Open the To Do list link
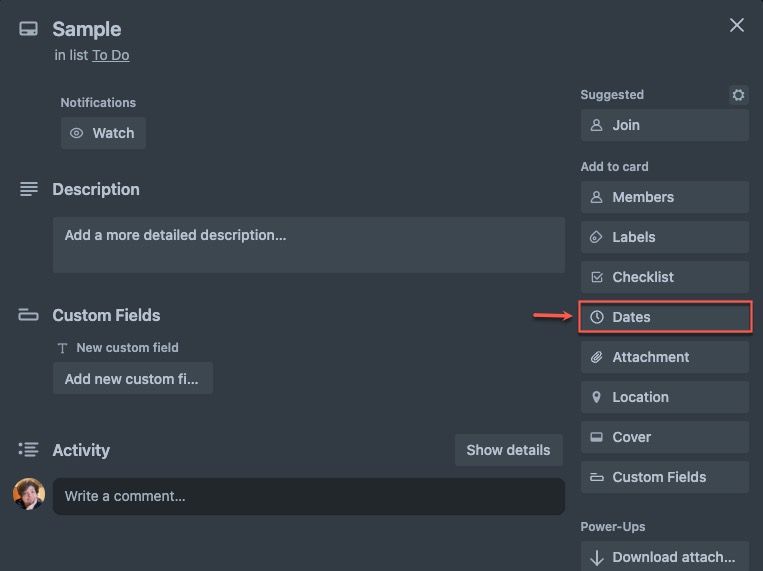This screenshot has height=571, width=763. (x=110, y=55)
